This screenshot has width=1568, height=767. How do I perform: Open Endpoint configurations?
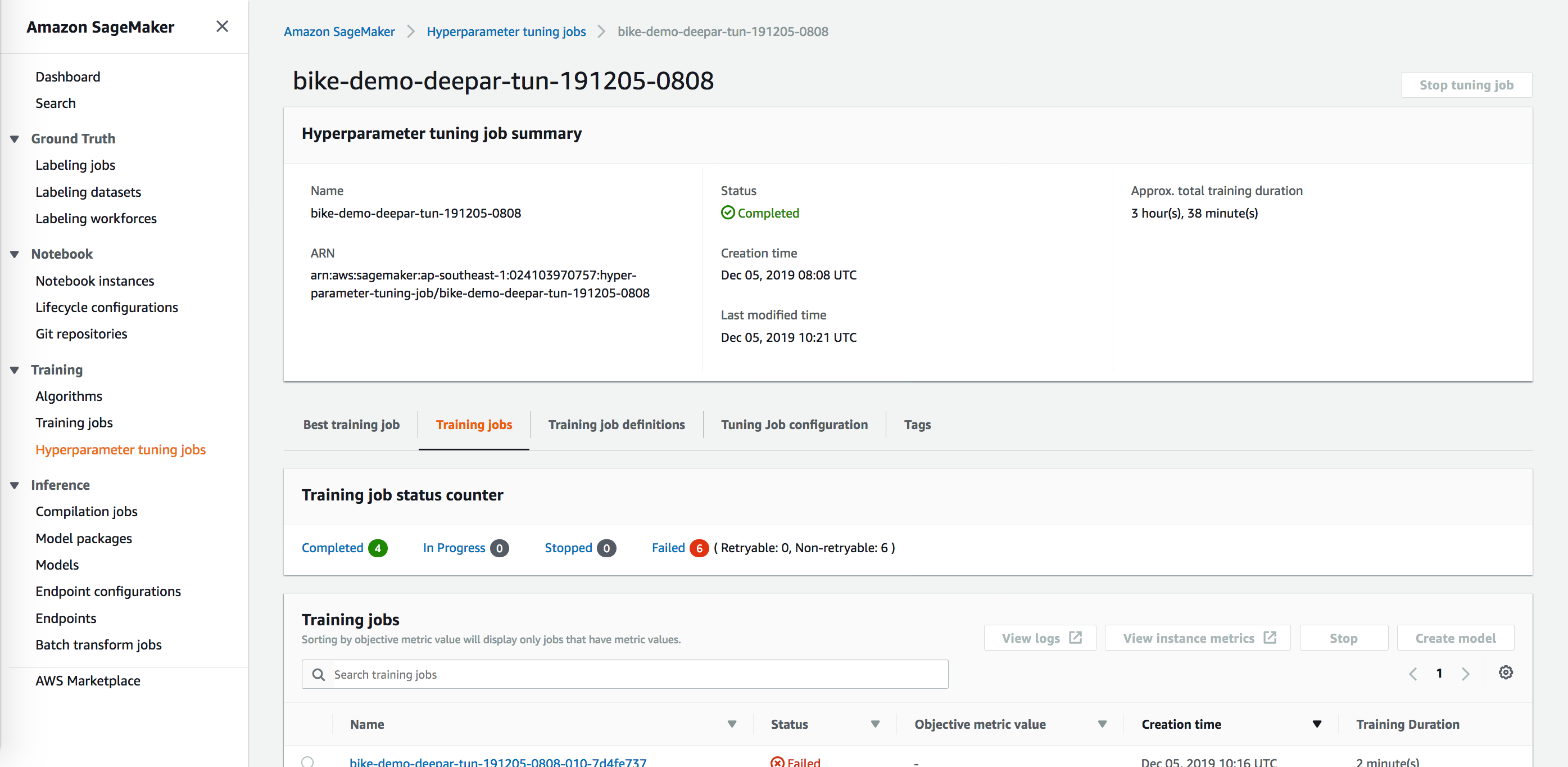[x=108, y=592]
